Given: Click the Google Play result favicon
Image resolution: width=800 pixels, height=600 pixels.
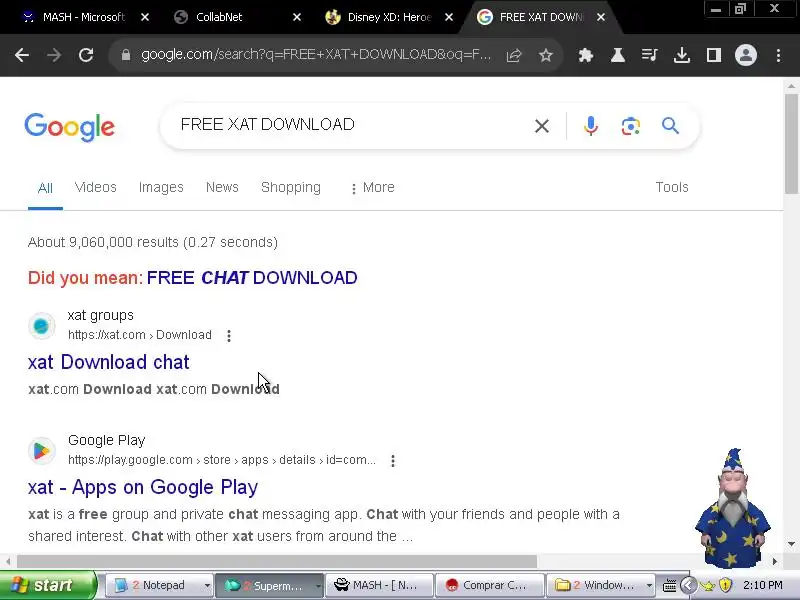Looking at the screenshot, I should pos(41,451).
